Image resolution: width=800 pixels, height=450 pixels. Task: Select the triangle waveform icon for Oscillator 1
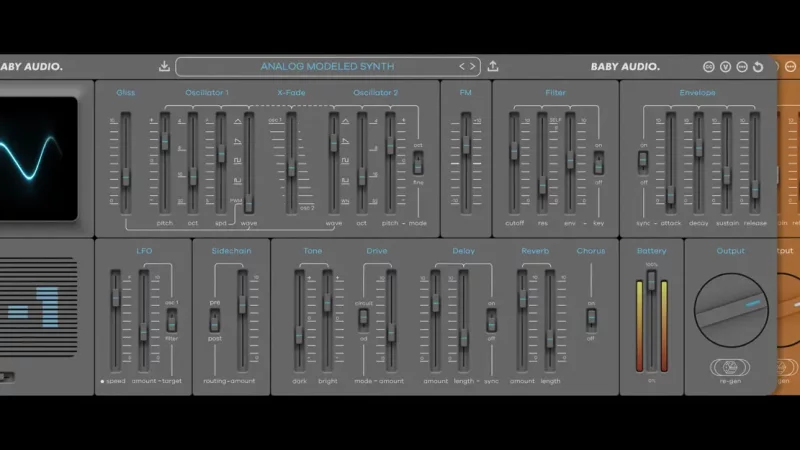point(238,121)
